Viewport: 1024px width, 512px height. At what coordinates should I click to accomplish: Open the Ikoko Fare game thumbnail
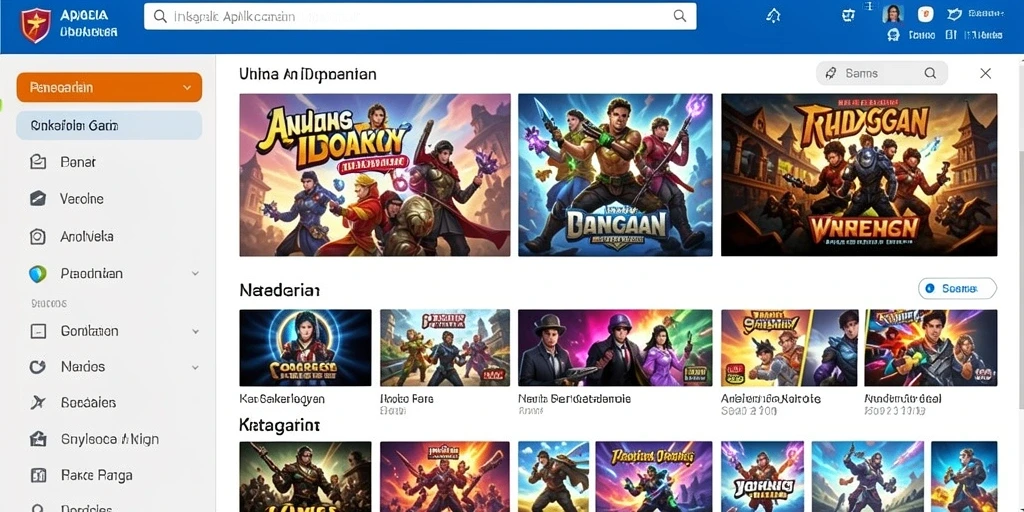(x=445, y=347)
